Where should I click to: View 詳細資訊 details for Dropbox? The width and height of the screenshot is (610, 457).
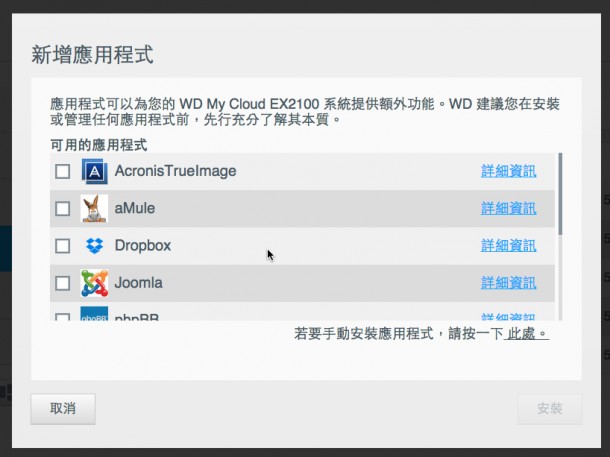pyautogui.click(x=508, y=246)
